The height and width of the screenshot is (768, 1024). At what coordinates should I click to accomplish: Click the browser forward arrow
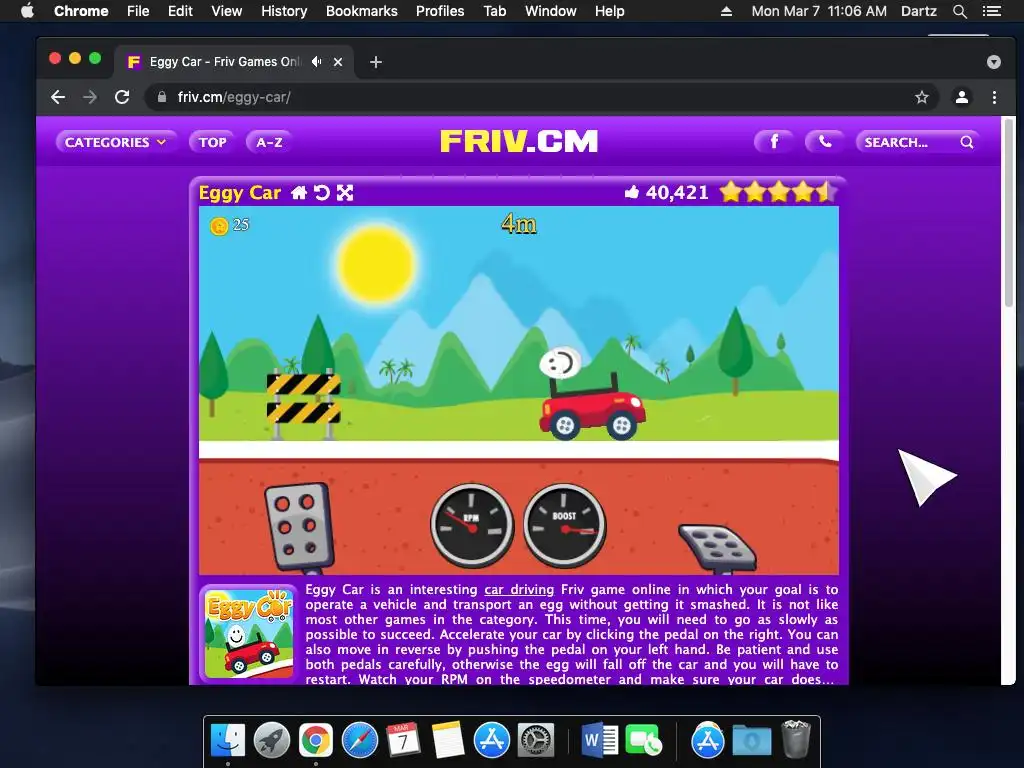click(90, 97)
